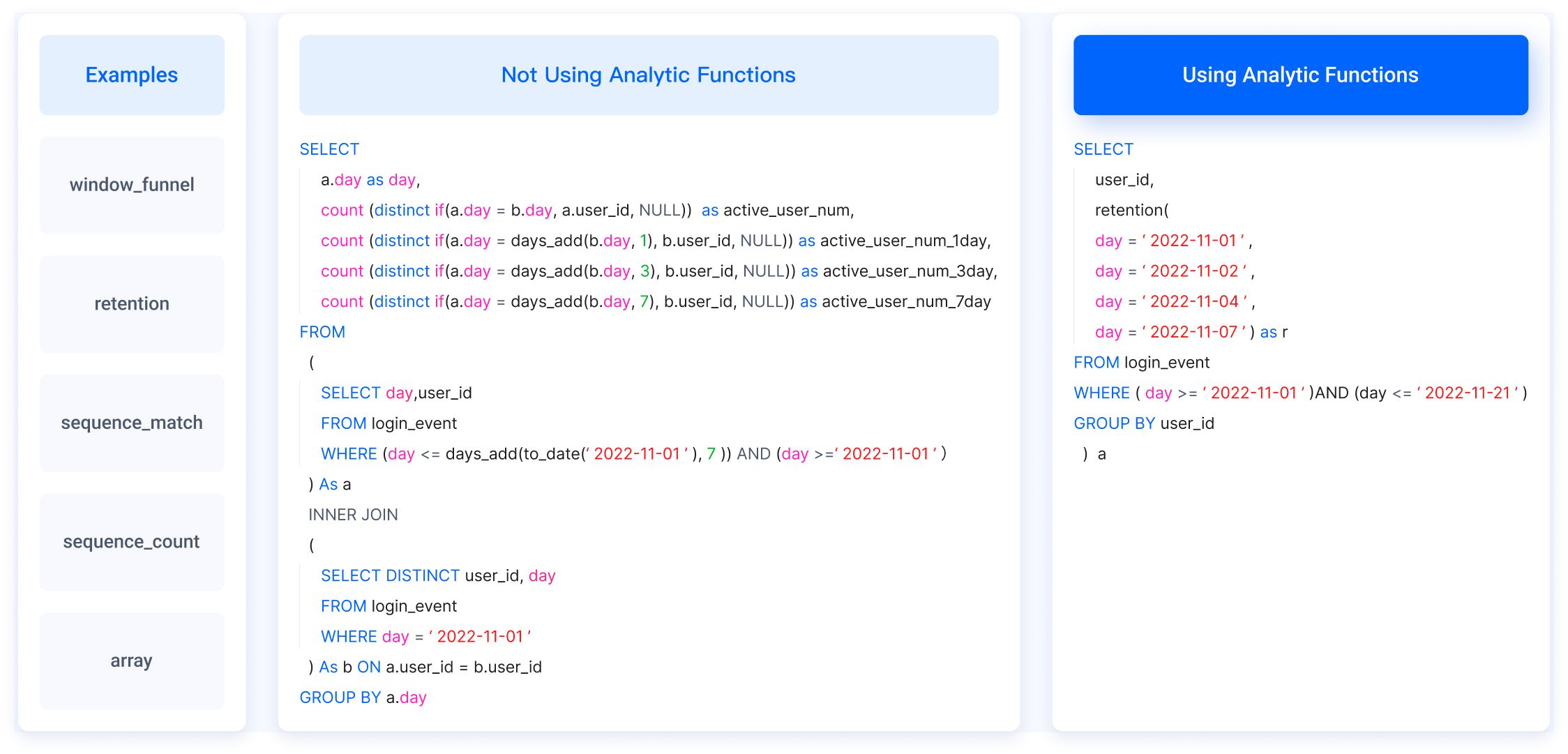The width and height of the screenshot is (1568, 754).
Task: Click the '2022-11-21' date in WHERE clause
Action: click(x=1468, y=393)
